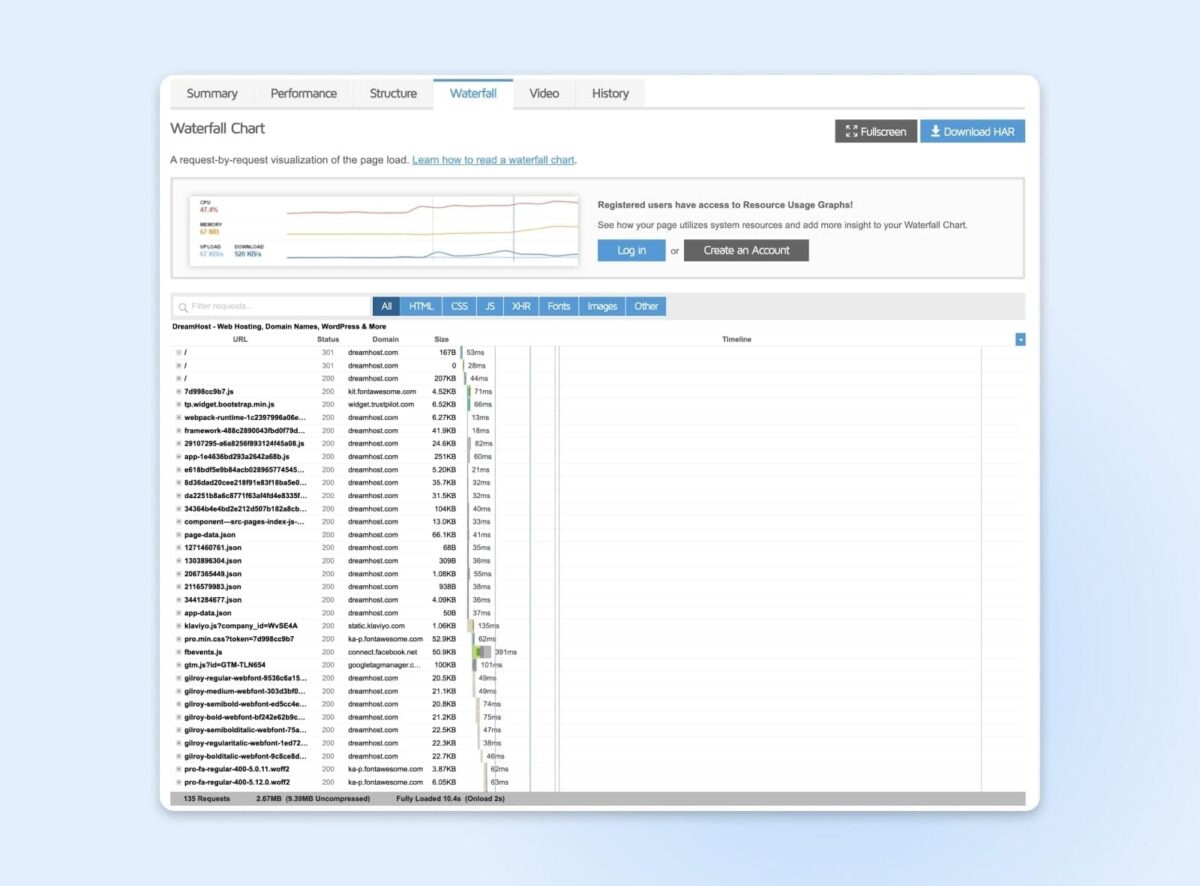Open the Summary tab
This screenshot has height=886, width=1200.
point(211,93)
